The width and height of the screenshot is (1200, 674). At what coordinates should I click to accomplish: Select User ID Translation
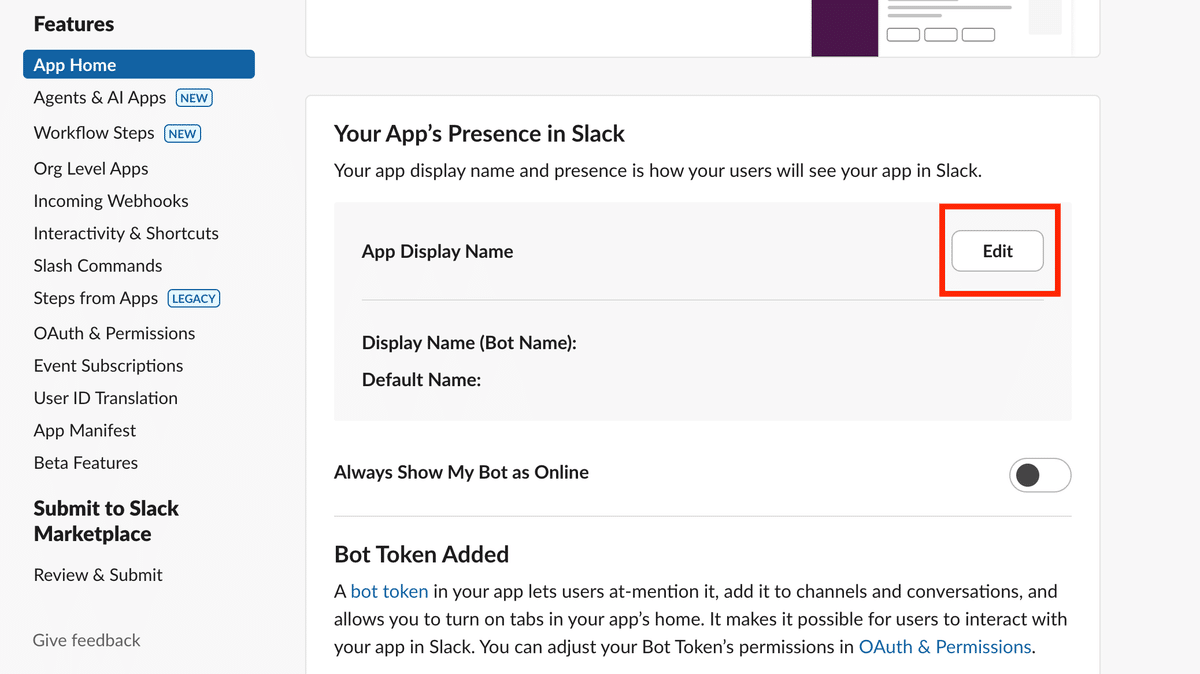tap(105, 397)
